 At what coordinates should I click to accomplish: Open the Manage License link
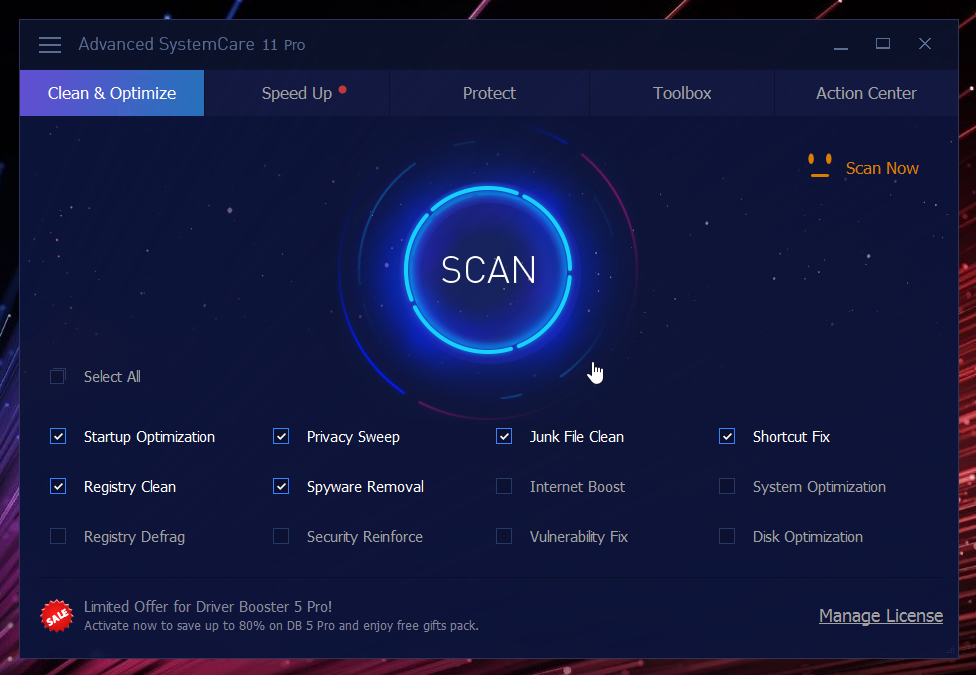tap(881, 616)
